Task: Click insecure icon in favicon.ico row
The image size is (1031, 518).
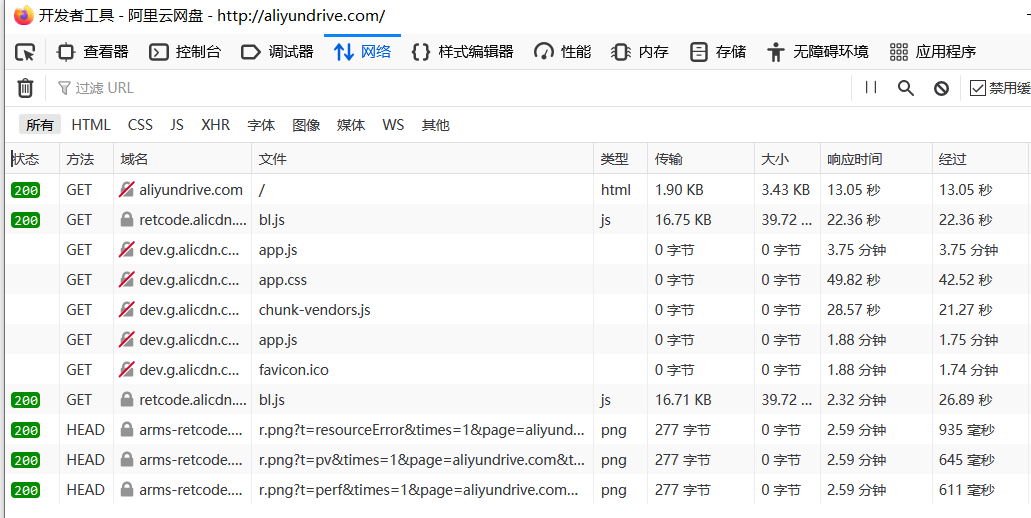Action: tap(127, 370)
